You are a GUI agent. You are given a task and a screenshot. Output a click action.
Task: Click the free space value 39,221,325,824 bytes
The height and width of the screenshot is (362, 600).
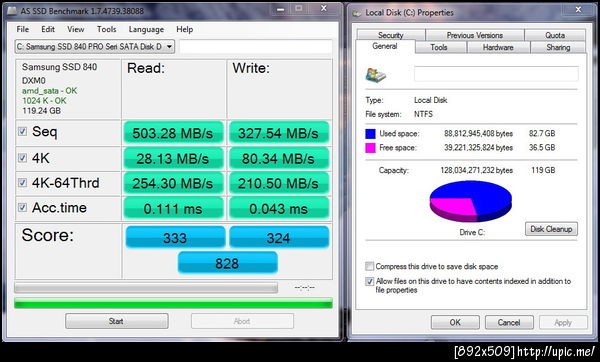[478, 148]
